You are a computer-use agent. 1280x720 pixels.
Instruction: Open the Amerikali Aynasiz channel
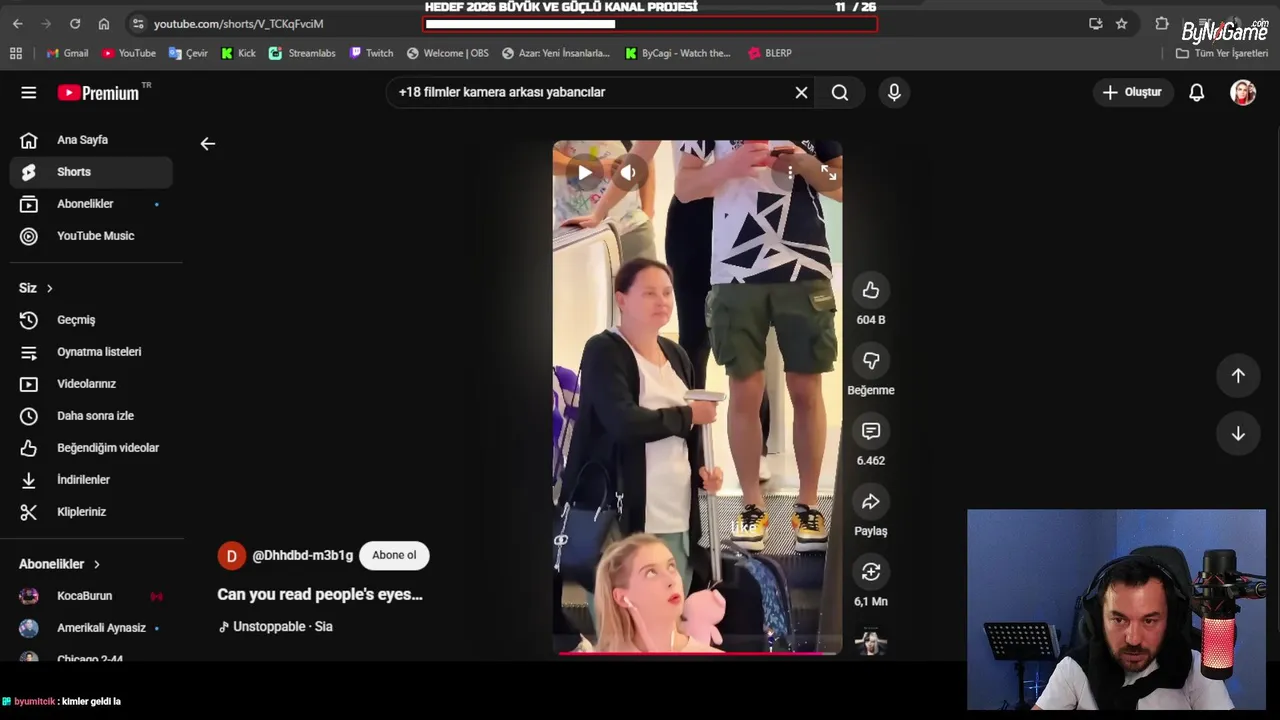click(x=91, y=628)
